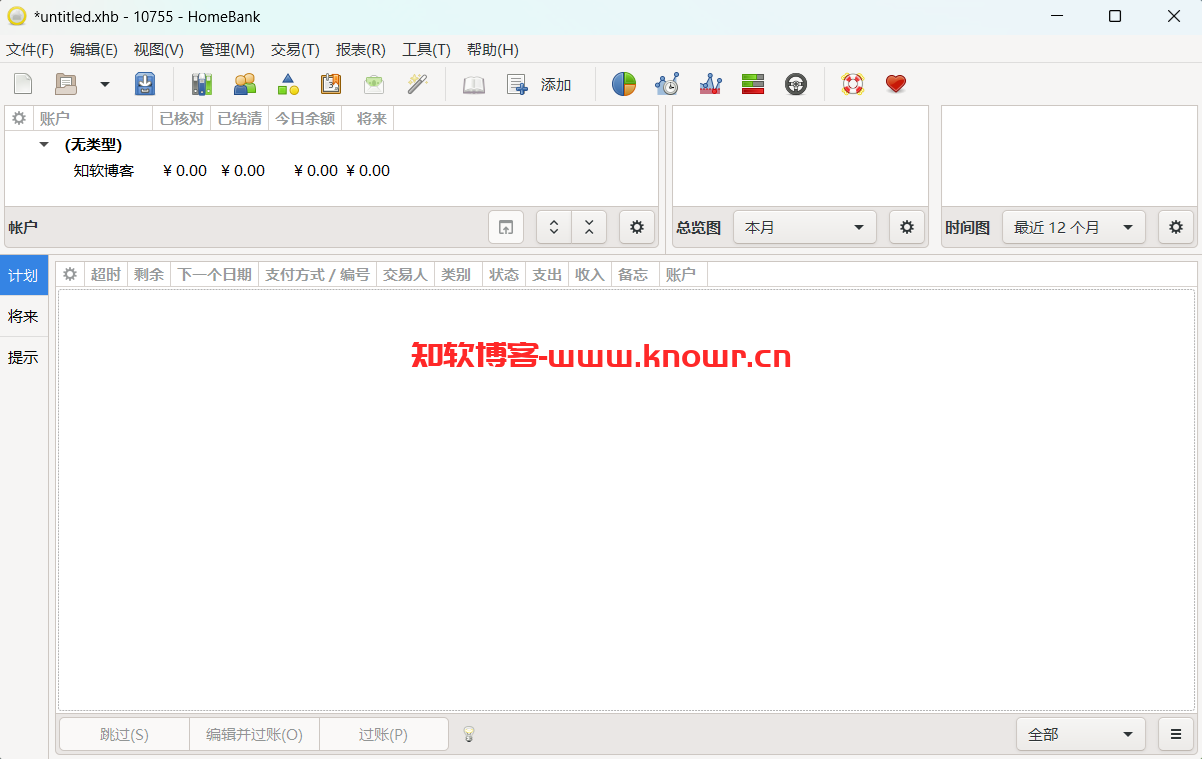Open the 视图(V) menu

[x=159, y=50]
